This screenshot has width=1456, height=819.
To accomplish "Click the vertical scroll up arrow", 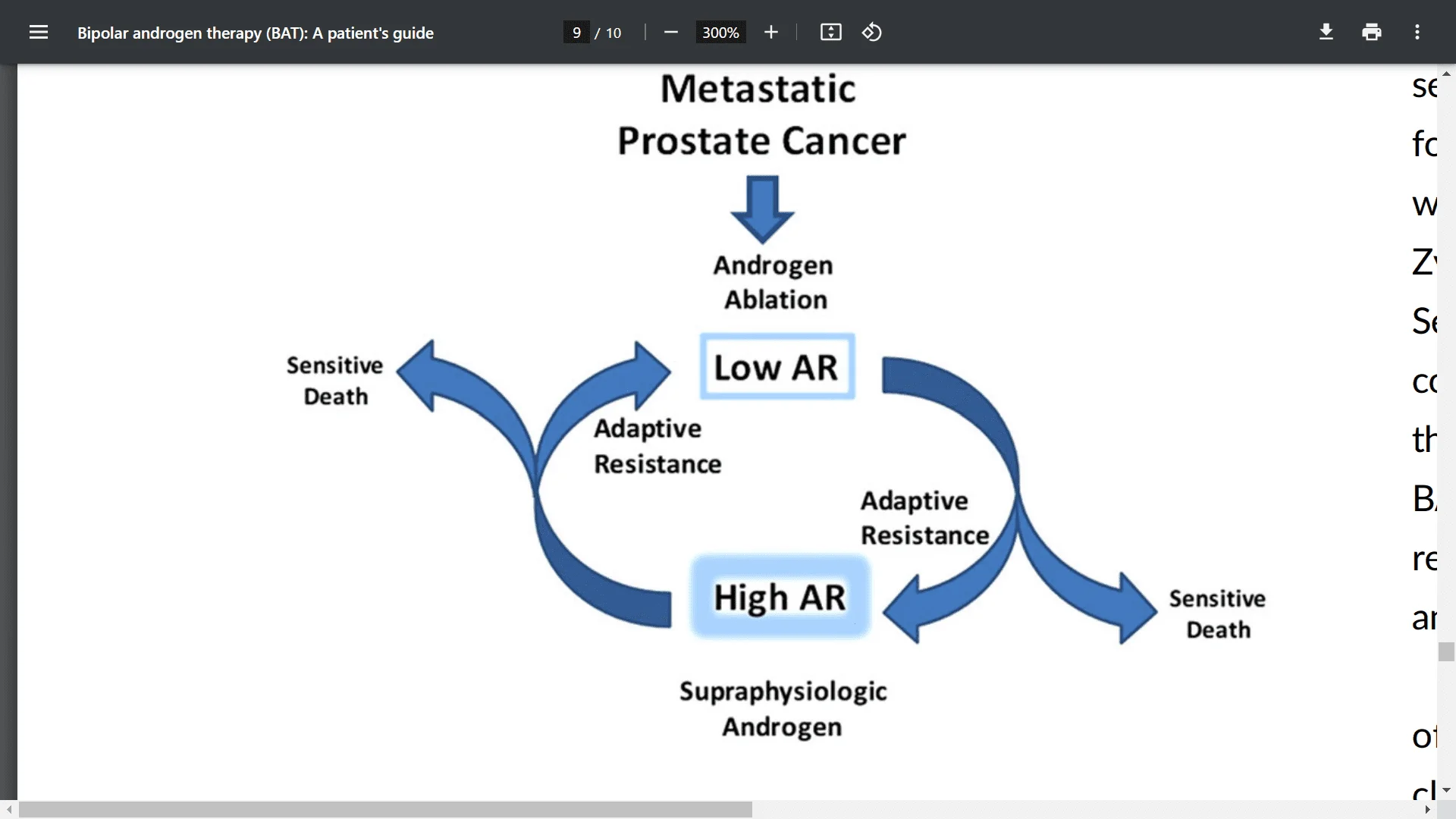I will 1446,74.
